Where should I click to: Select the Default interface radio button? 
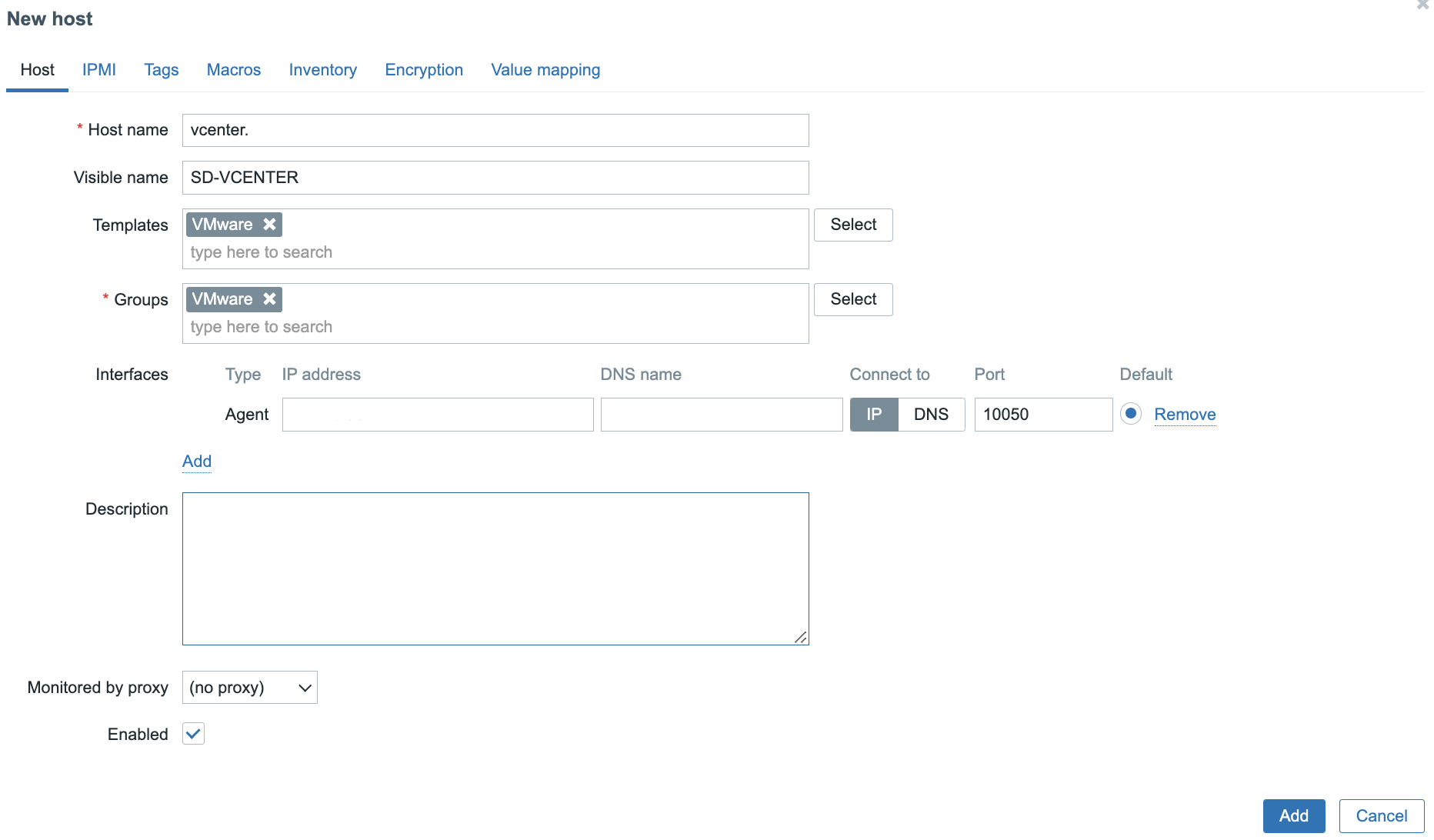[1130, 414]
